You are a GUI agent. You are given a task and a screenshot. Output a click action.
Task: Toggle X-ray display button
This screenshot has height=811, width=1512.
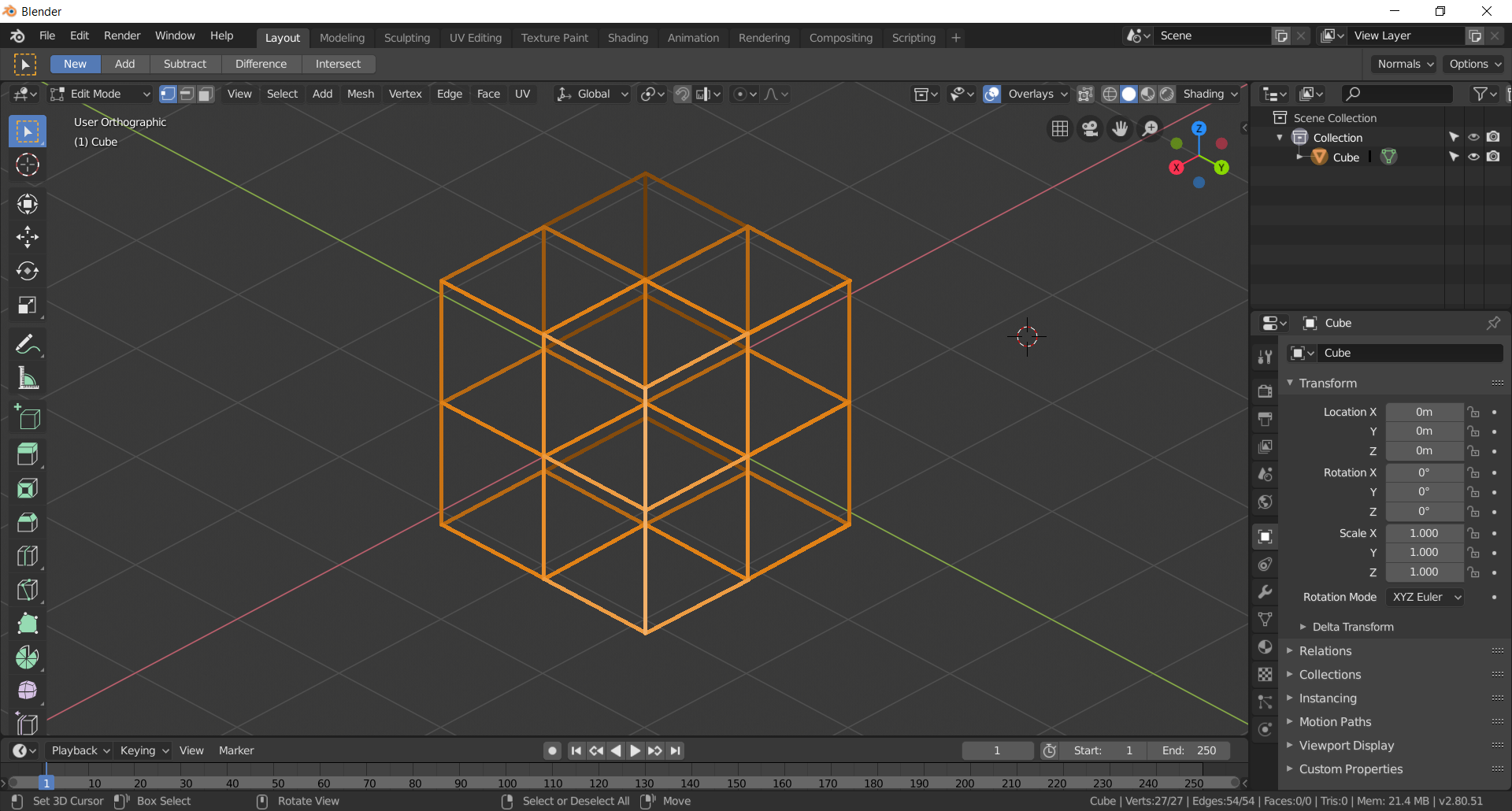pos(1085,94)
